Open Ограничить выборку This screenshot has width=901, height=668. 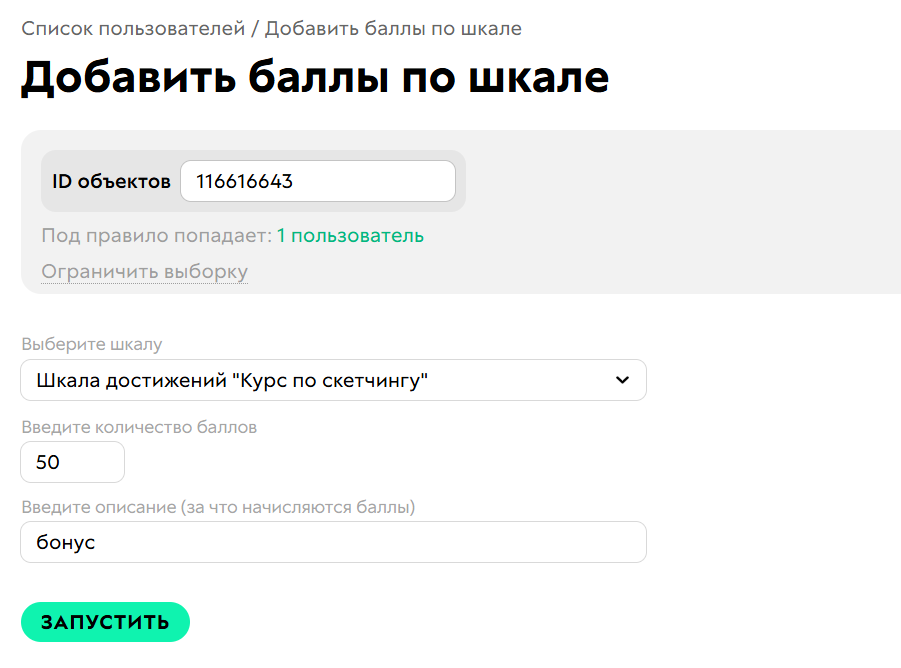144,271
